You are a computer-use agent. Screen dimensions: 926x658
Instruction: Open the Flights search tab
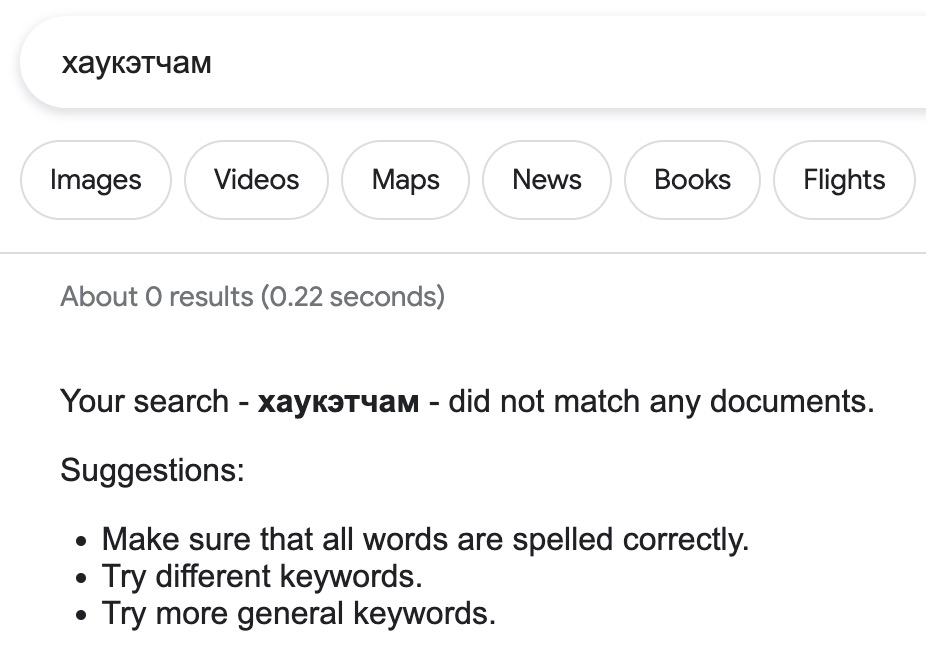tap(843, 180)
